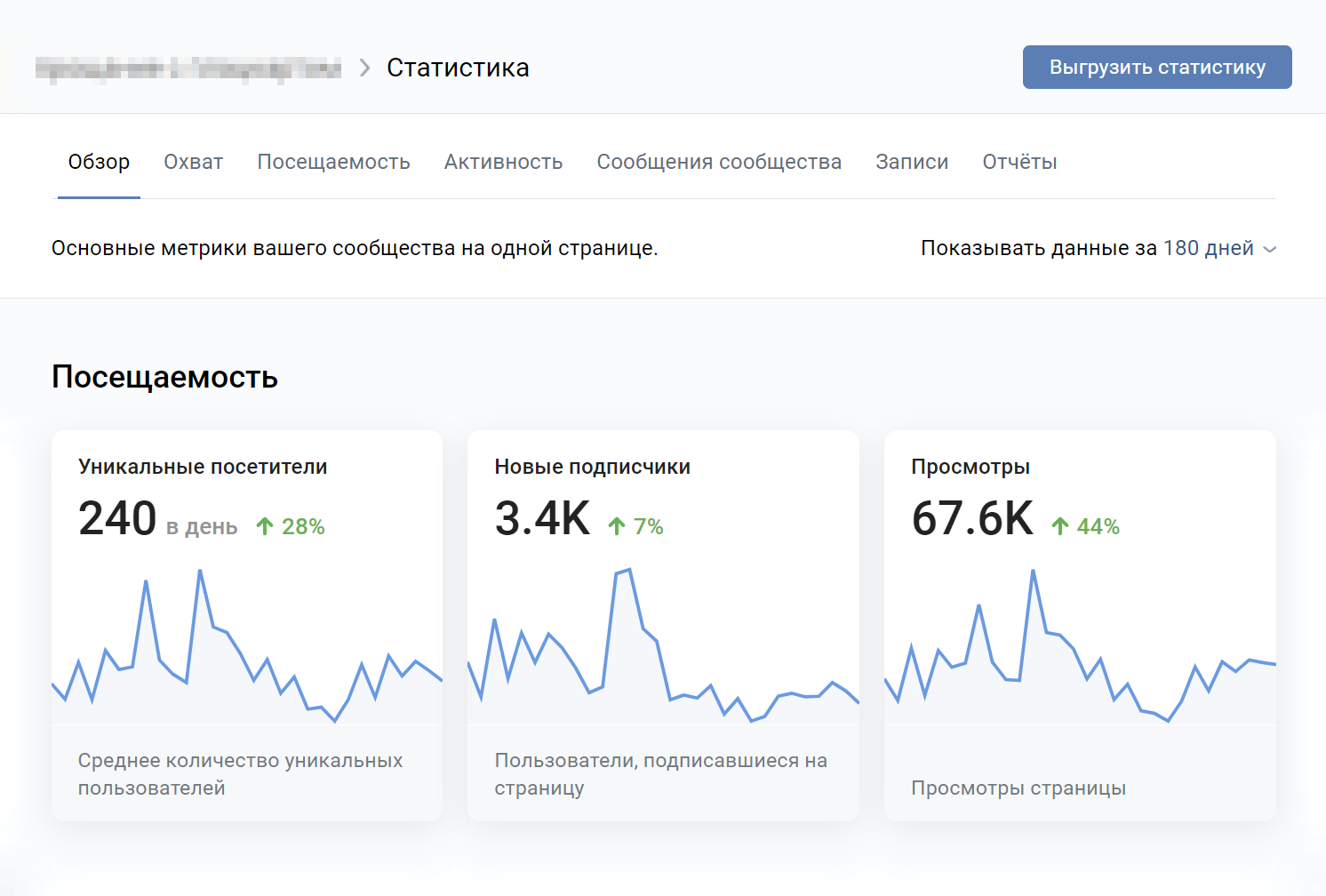Screen dimensions: 1326x896
Task: Open the Посещаемость tab
Action: pos(333,162)
